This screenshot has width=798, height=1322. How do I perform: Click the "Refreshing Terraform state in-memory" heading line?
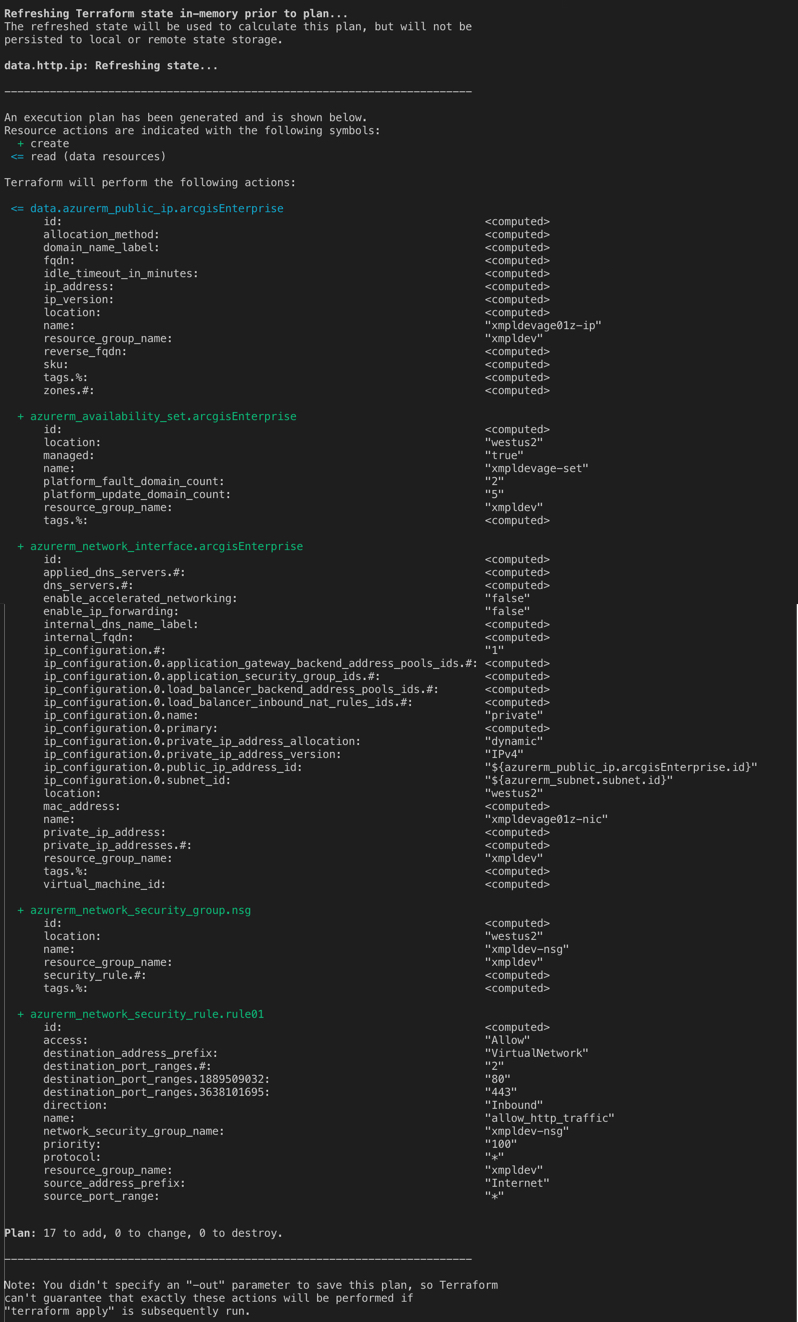click(176, 13)
